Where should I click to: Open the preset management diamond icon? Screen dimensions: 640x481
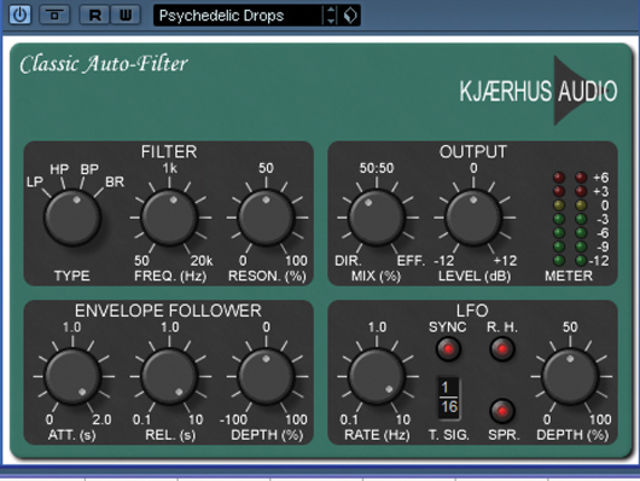click(x=350, y=16)
